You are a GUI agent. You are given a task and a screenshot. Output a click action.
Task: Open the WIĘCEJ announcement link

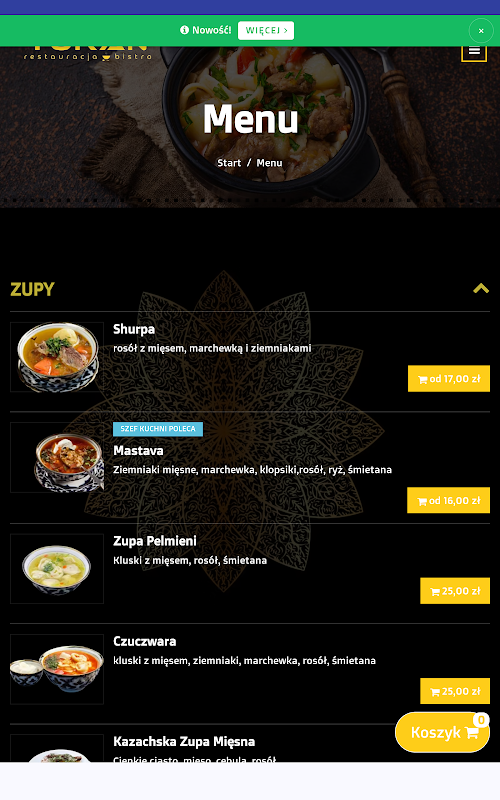tap(266, 31)
